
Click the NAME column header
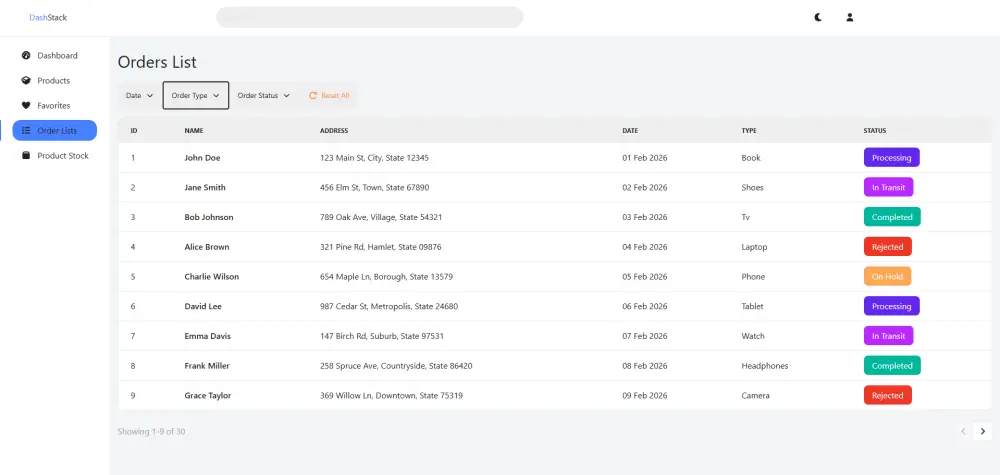[194, 131]
